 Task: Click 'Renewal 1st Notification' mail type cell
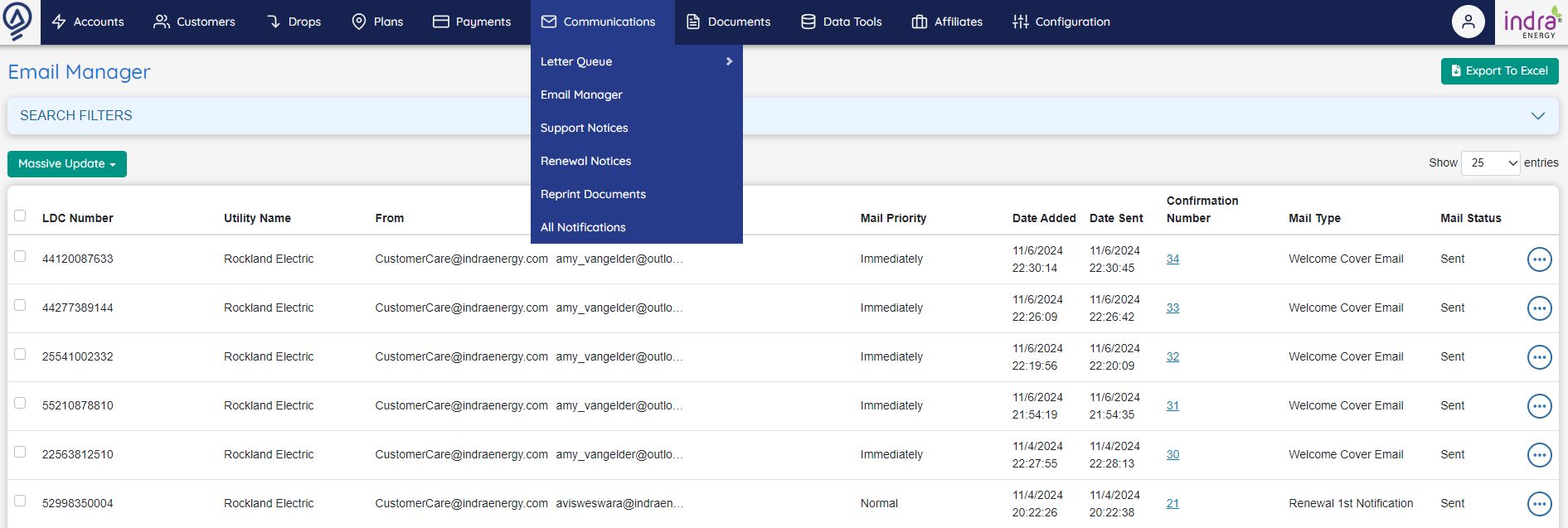(x=1351, y=503)
